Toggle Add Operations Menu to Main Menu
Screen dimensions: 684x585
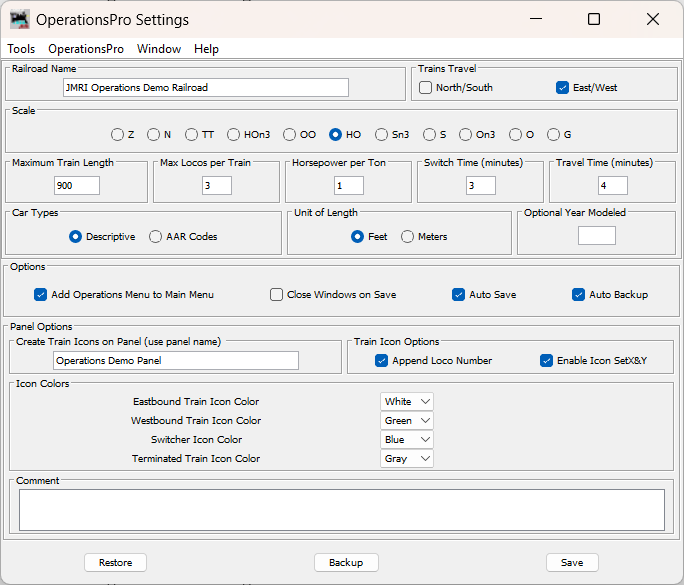40,294
